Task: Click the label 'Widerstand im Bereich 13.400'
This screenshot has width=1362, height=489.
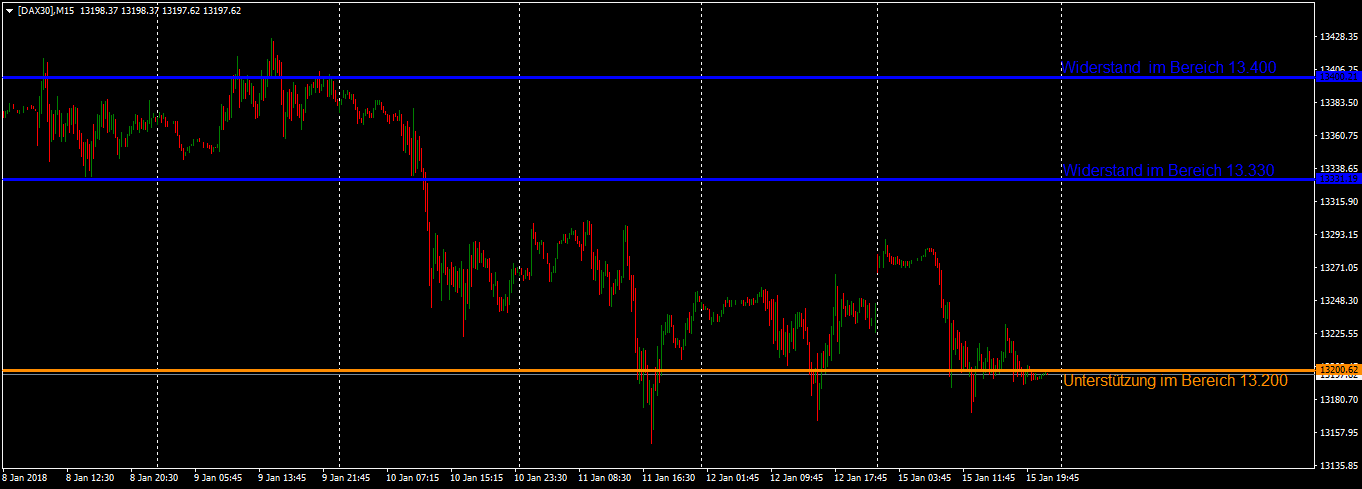Action: pyautogui.click(x=1169, y=68)
